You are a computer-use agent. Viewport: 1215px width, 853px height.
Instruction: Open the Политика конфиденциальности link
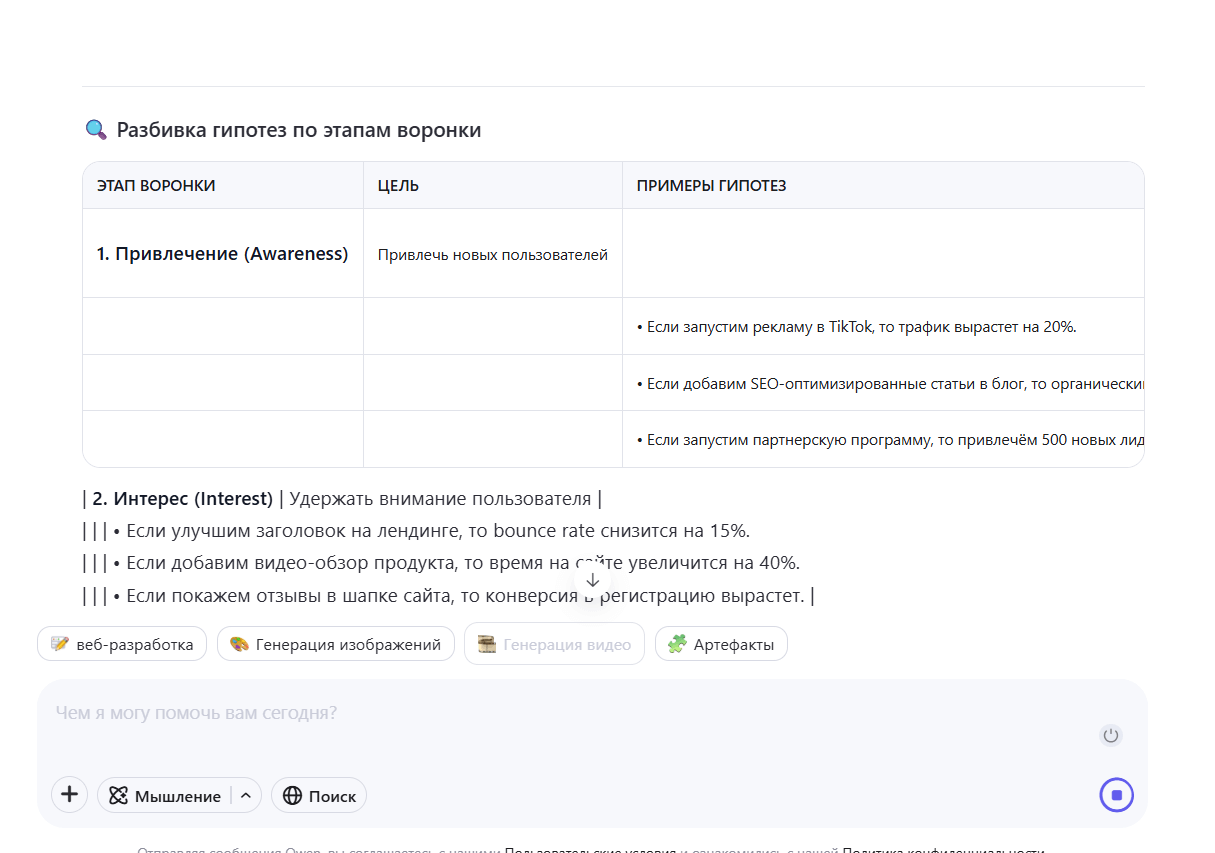click(x=942, y=850)
